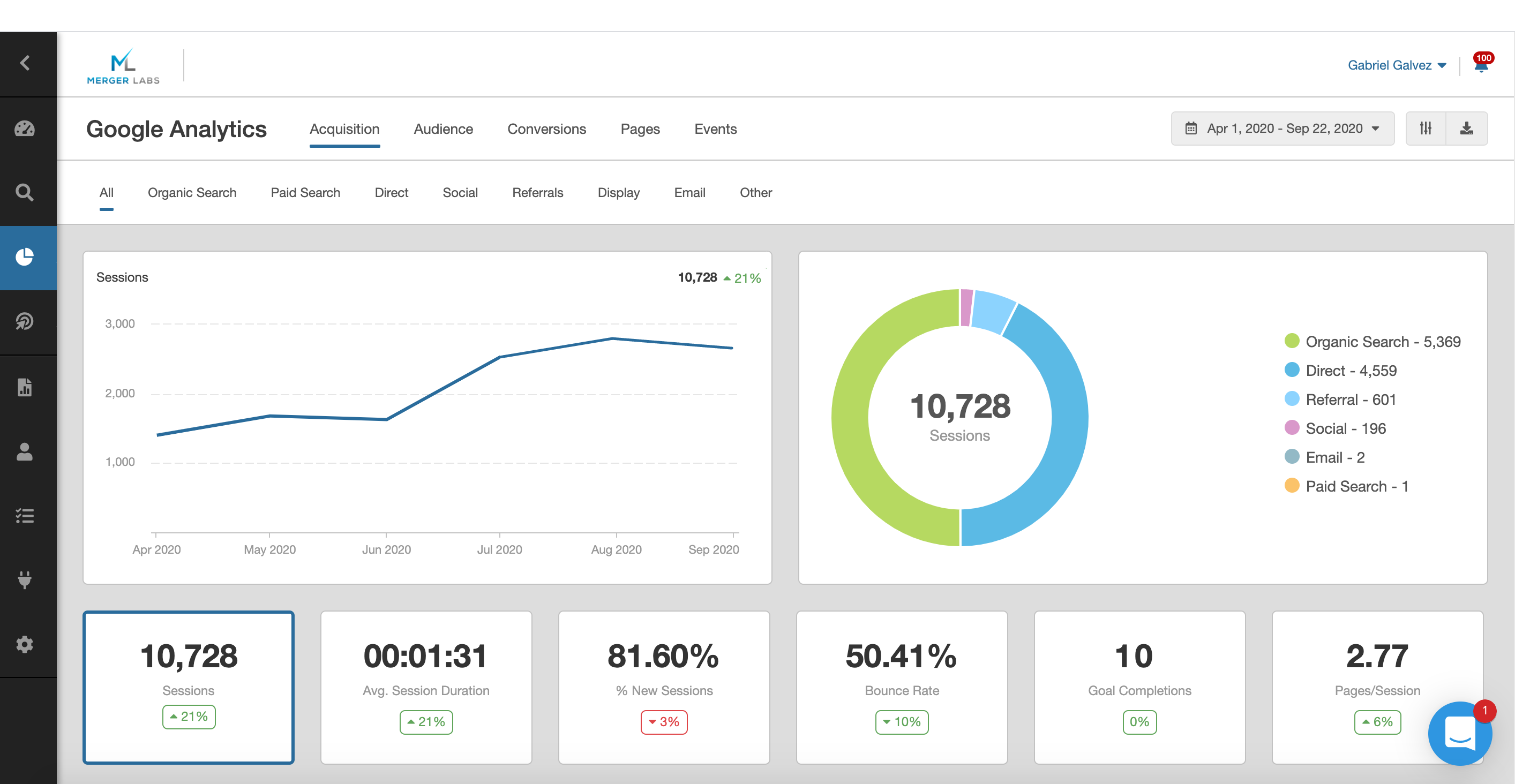Click the Google Analytics page title
The width and height of the screenshot is (1515, 784).
(176, 129)
